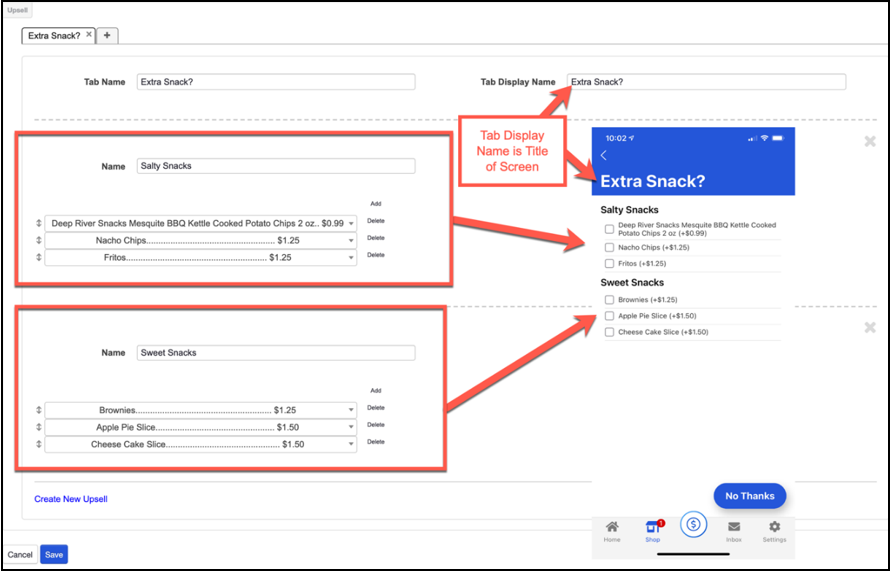Enable the Cheese Cake Slice checkbox
890x571 pixels.
609,332
